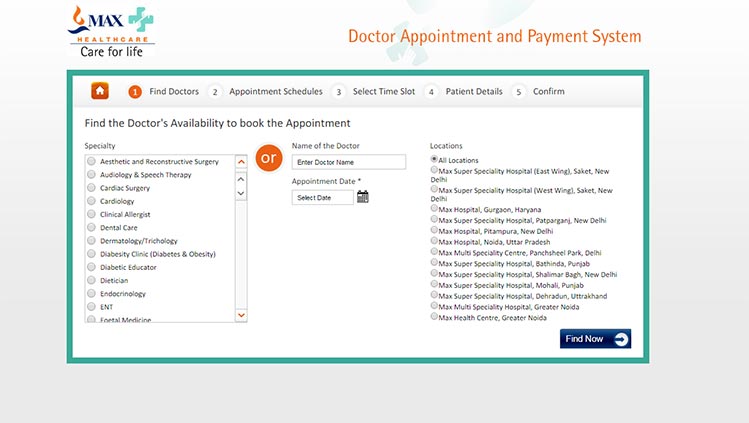Image resolution: width=749 pixels, height=423 pixels.
Task: Select Max Health Centre, Greater Noida
Action: click(x=434, y=317)
